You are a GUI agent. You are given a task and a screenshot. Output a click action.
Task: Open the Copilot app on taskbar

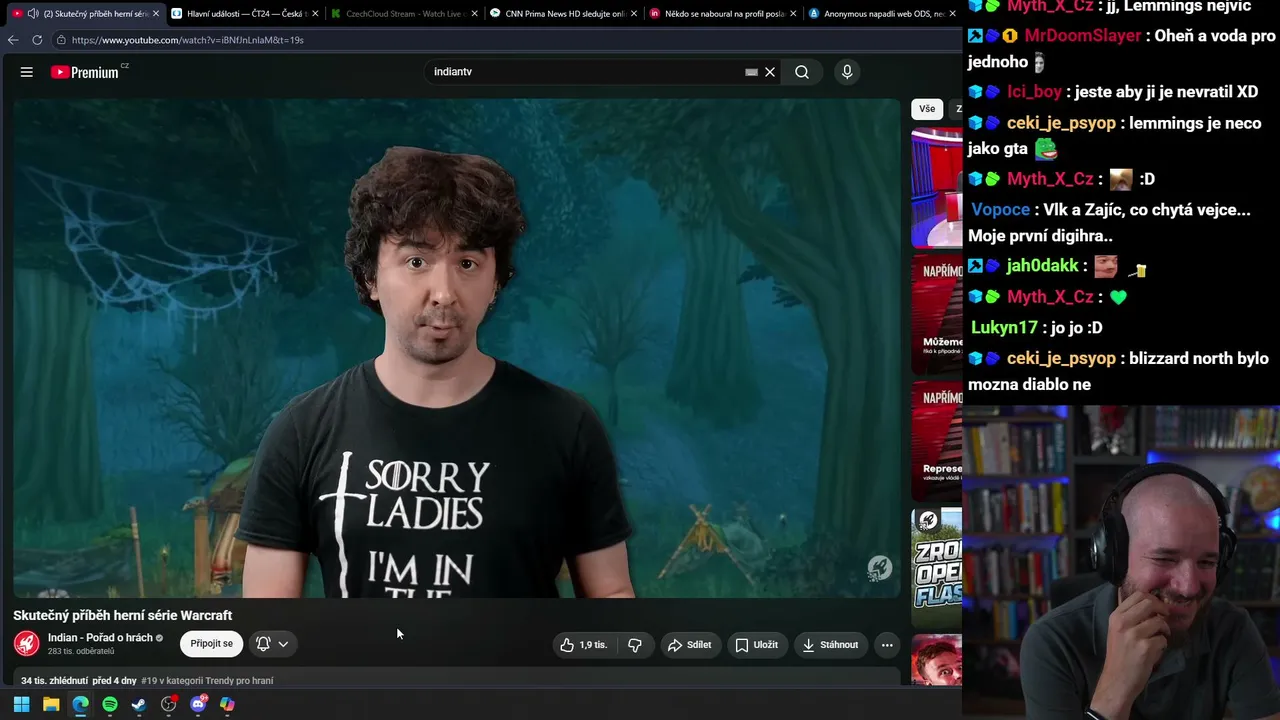(227, 704)
